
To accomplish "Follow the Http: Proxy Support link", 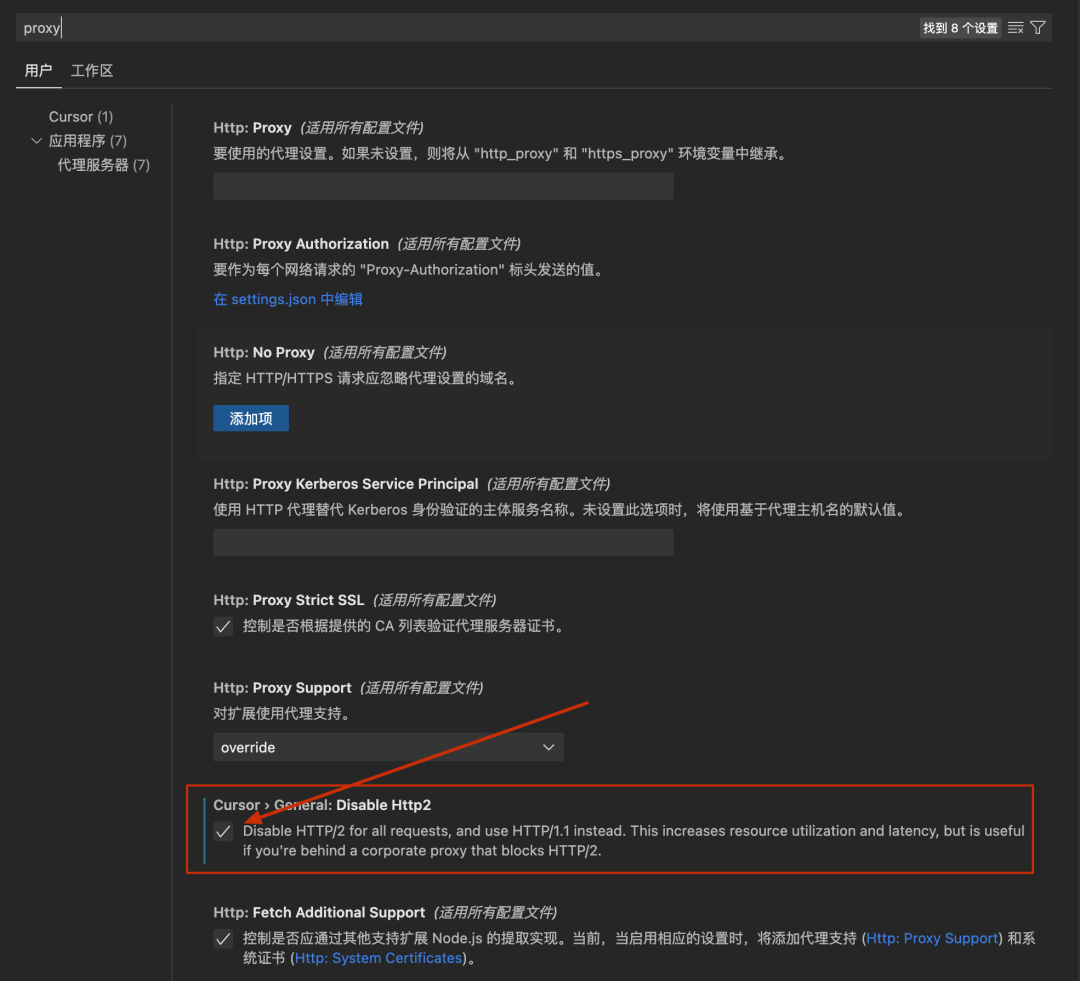I will (932, 938).
